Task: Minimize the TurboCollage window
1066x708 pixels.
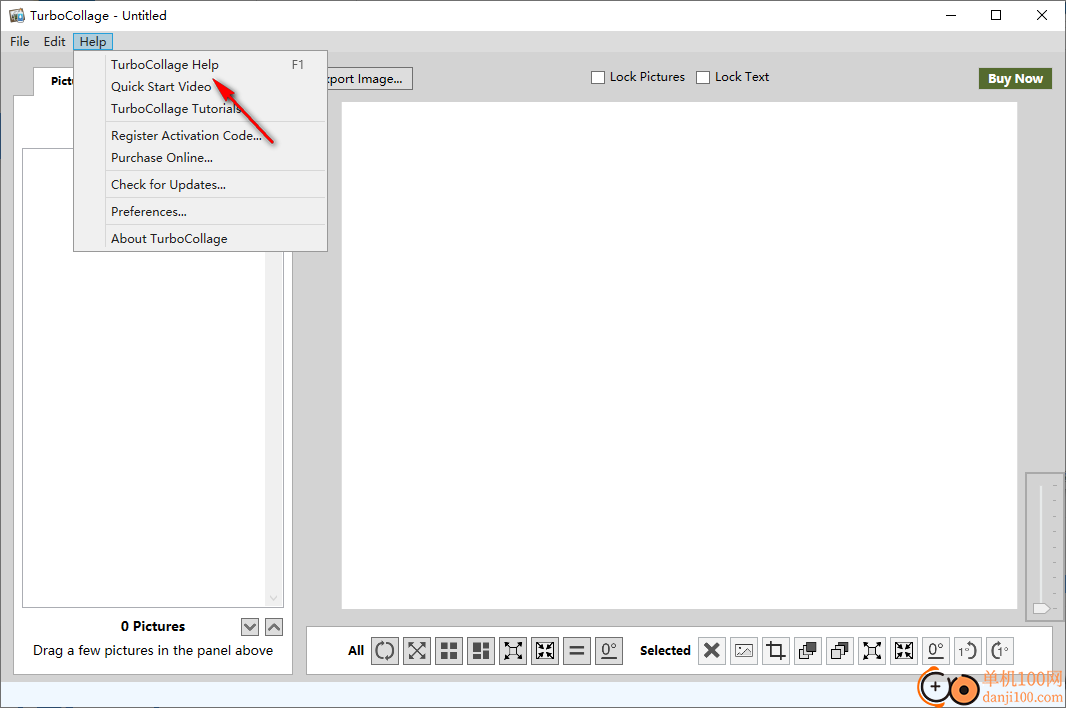Action: [x=951, y=15]
